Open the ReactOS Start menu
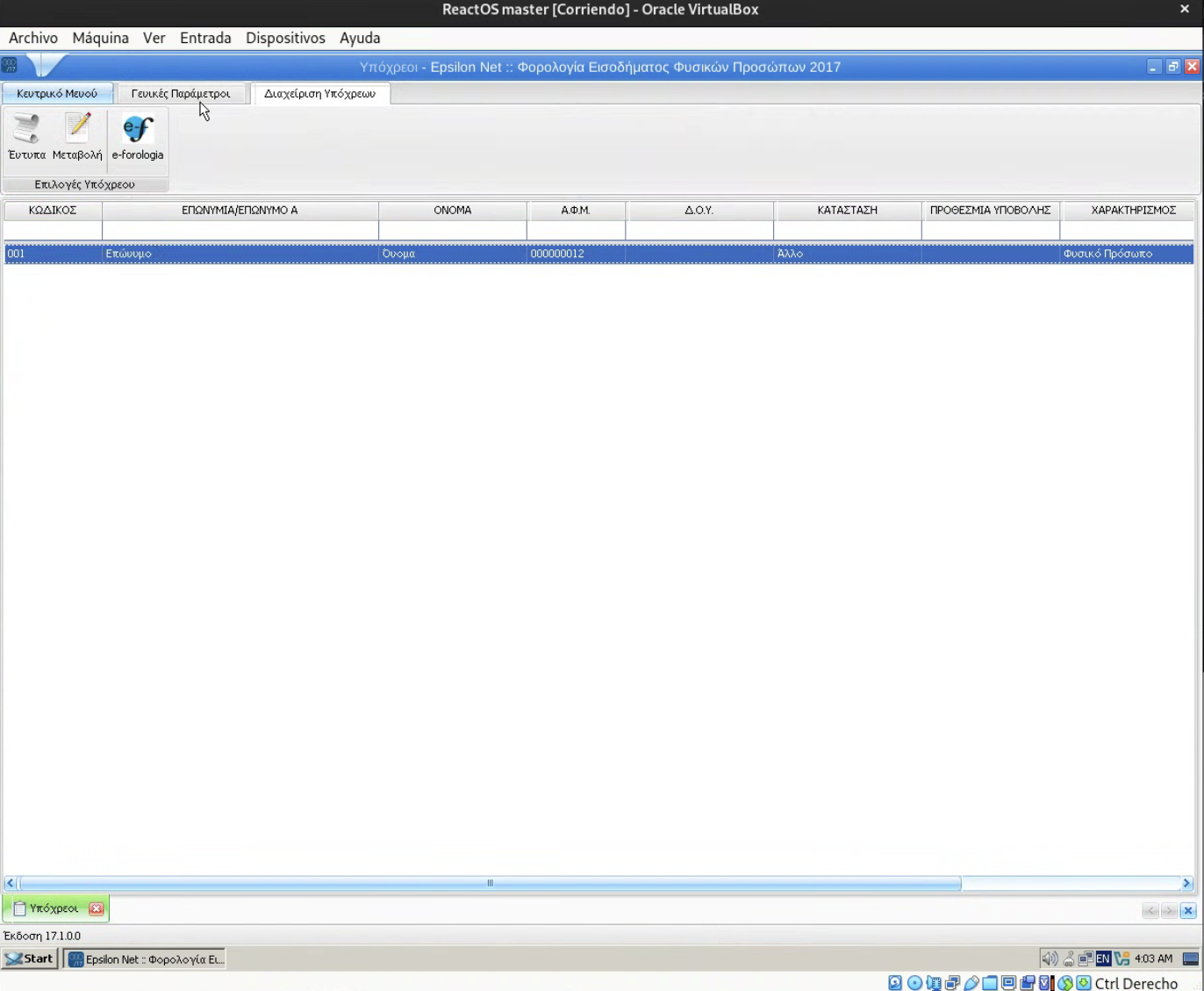This screenshot has height=991, width=1204. pyautogui.click(x=30, y=959)
